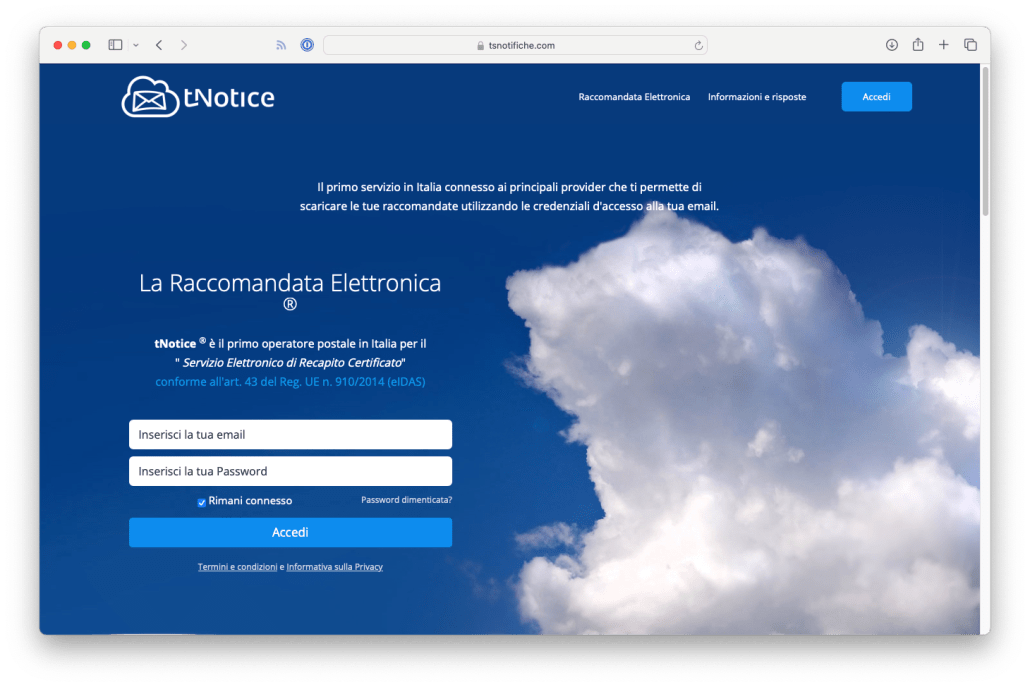Go back with the back arrow
Viewport: 1030px width, 687px height.
pyautogui.click(x=159, y=45)
